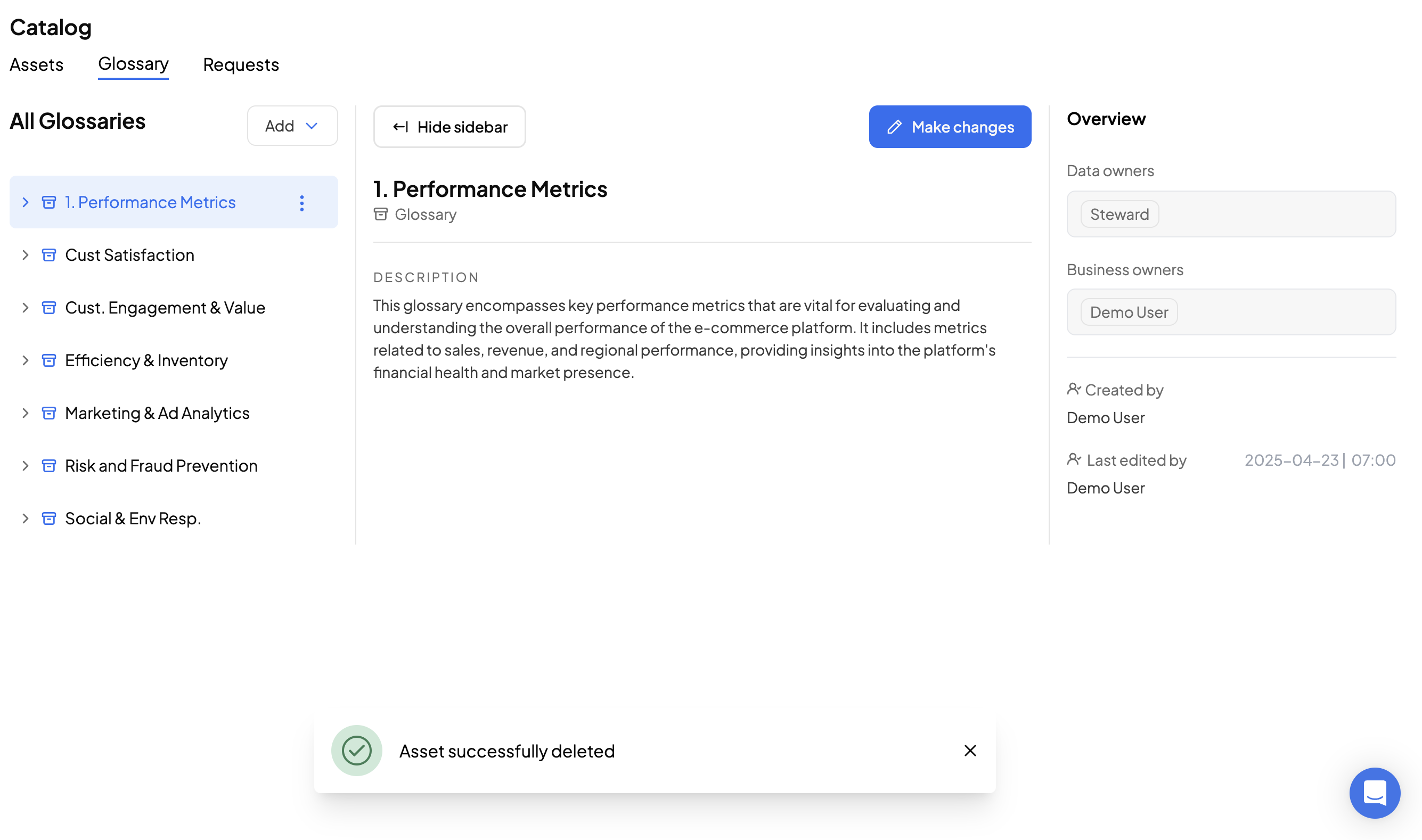Click the green success checkmark icon
The width and height of the screenshot is (1422, 840).
pos(356,751)
